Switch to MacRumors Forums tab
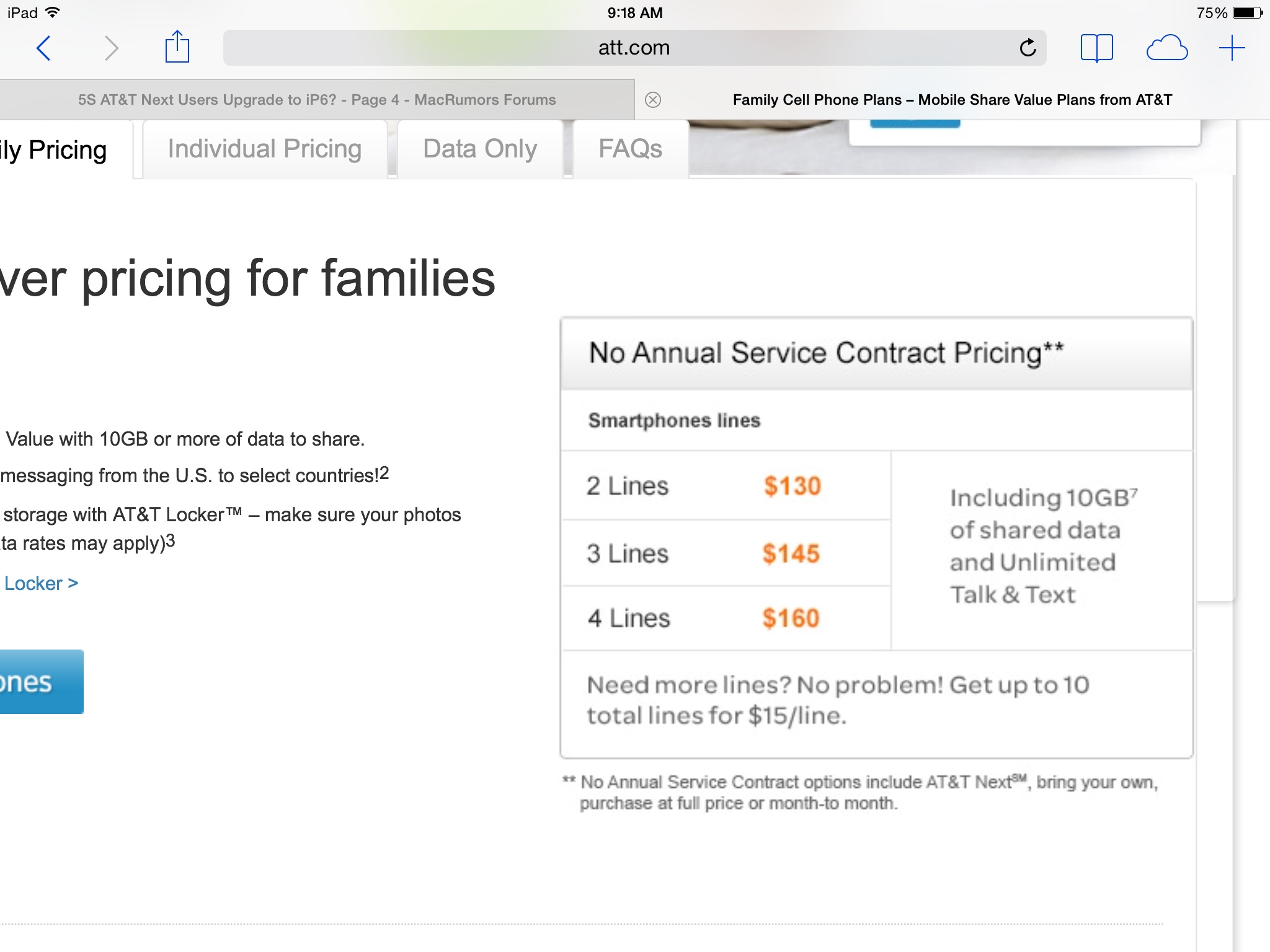This screenshot has width=1270, height=952. pyautogui.click(x=317, y=100)
